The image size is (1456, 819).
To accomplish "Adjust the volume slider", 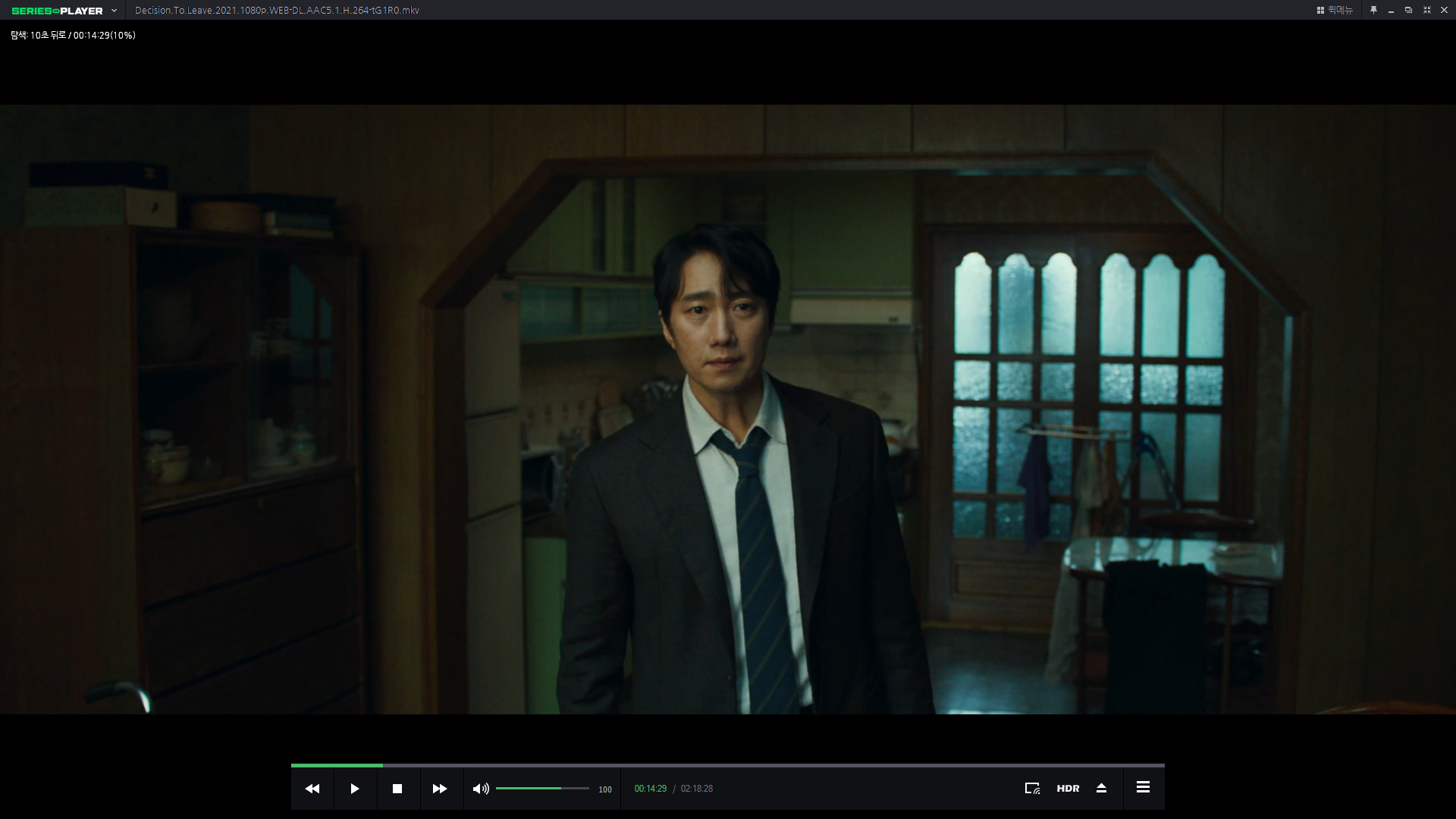I will pos(542,789).
